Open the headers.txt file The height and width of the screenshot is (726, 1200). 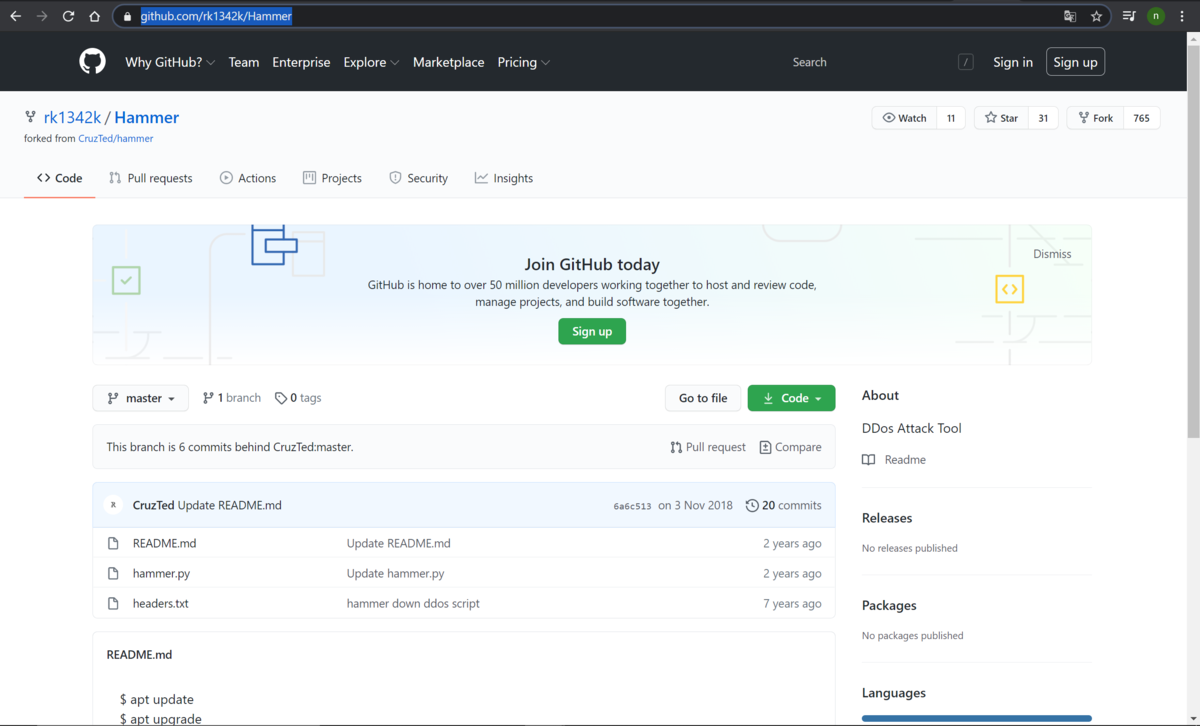coord(160,603)
